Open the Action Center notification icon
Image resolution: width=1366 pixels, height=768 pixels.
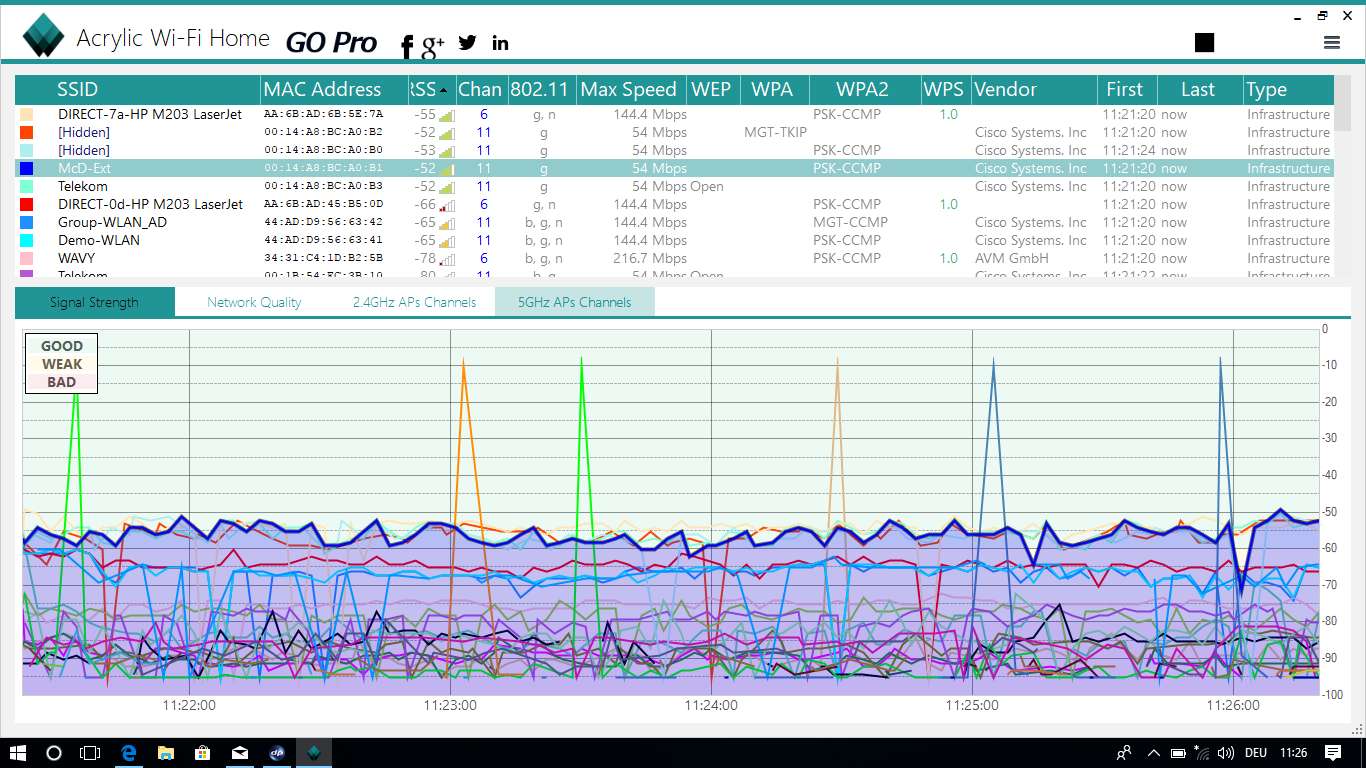(x=1332, y=752)
